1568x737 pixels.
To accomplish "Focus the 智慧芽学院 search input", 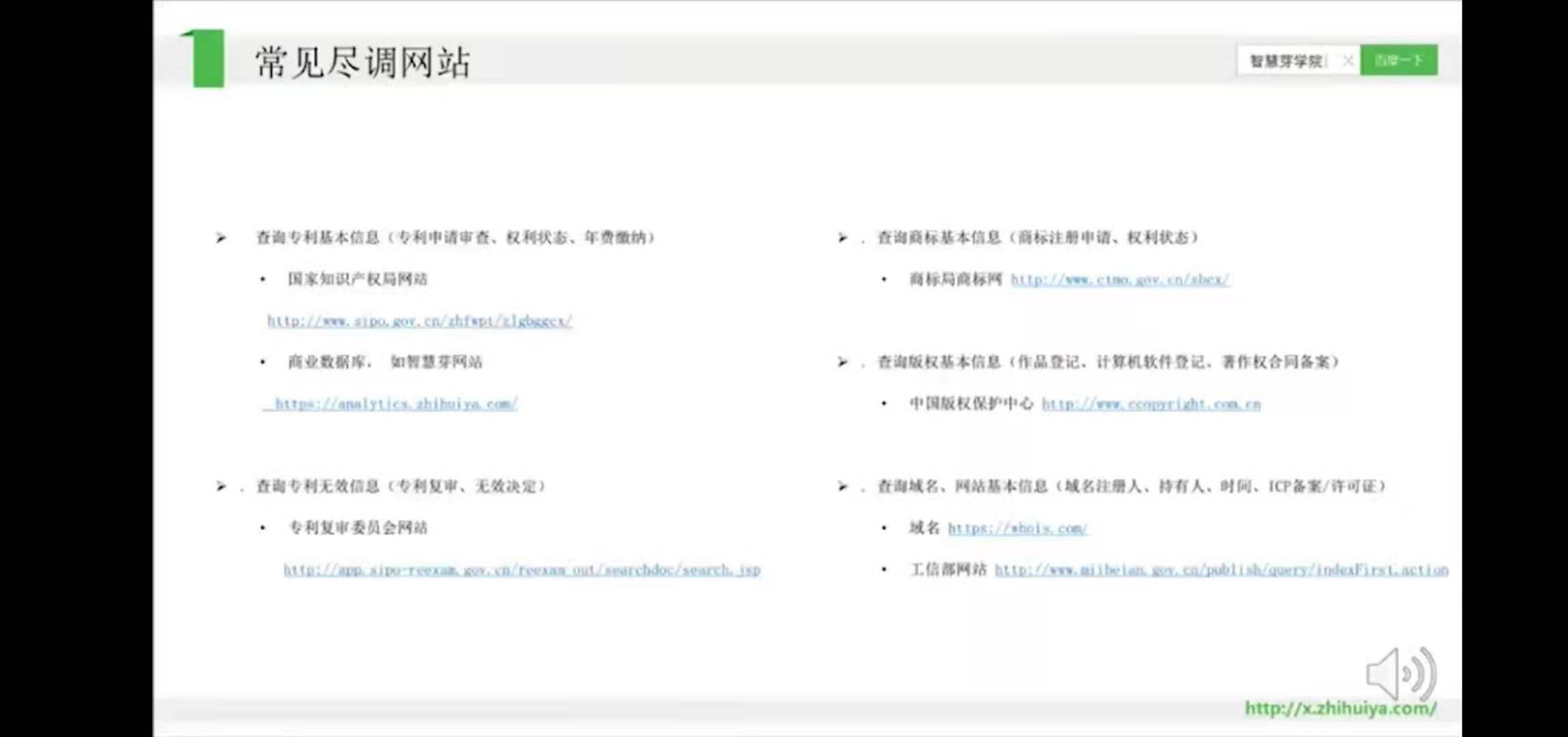I will [1287, 61].
